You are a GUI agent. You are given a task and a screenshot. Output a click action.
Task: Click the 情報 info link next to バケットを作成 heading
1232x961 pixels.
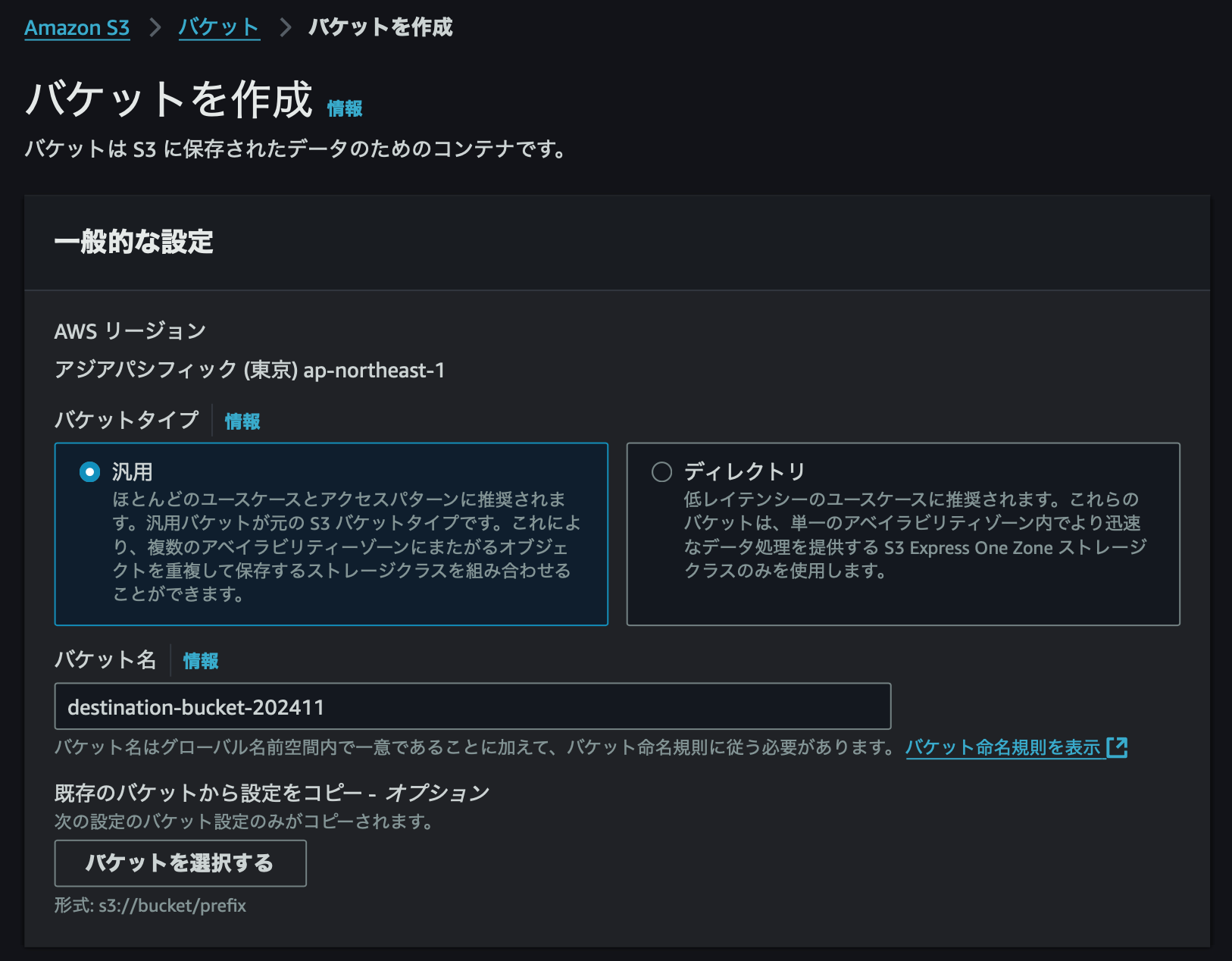343,108
